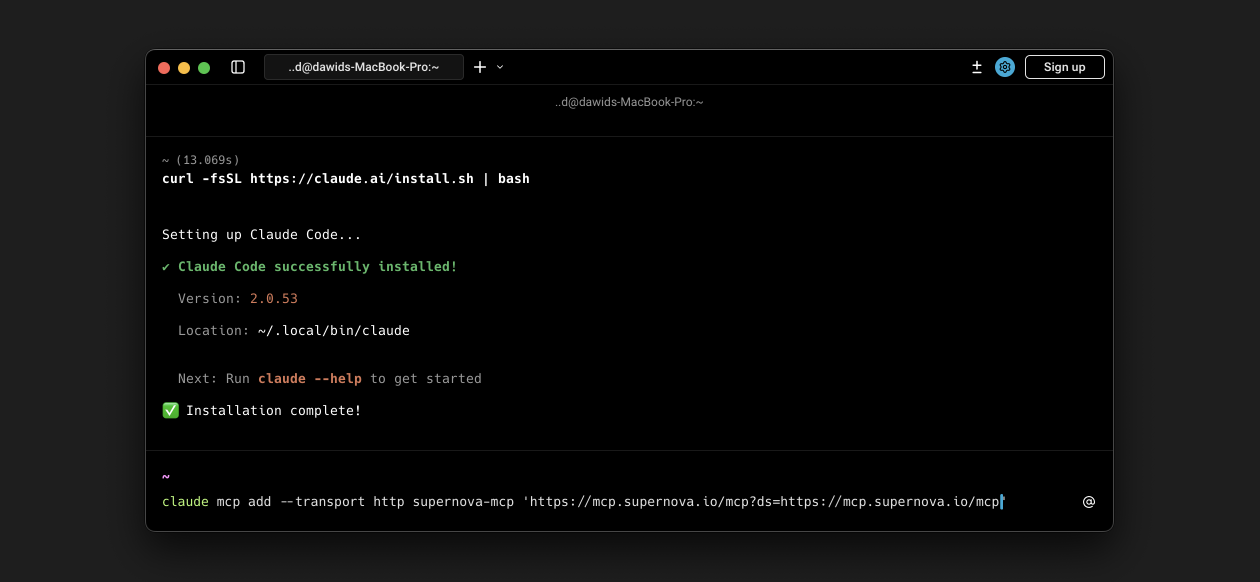Click the plus-minus diff icon in title bar
Image resolution: width=1260 pixels, height=582 pixels.
977,67
